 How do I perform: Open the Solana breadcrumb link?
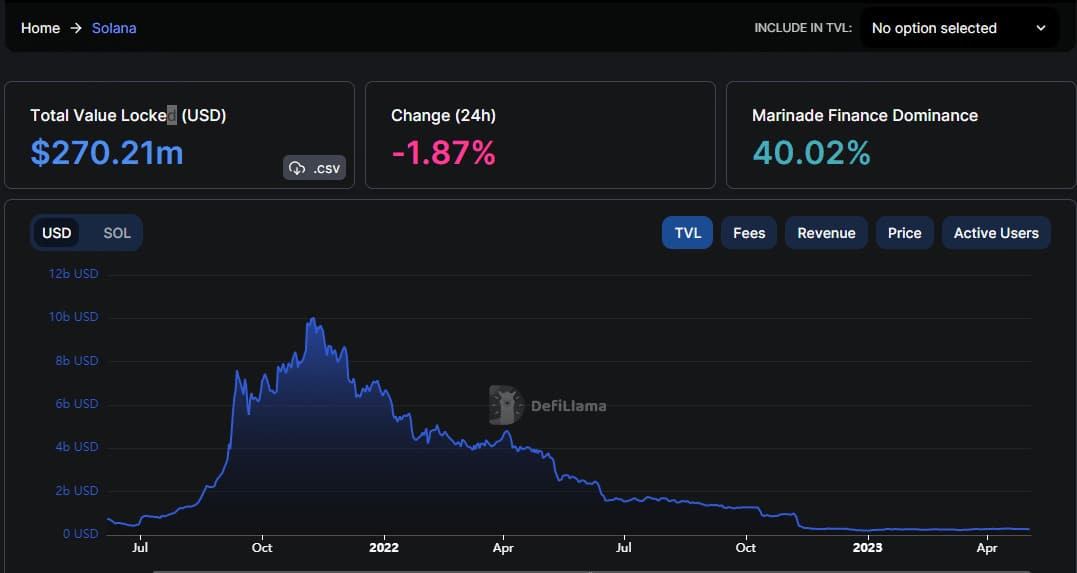(x=114, y=28)
